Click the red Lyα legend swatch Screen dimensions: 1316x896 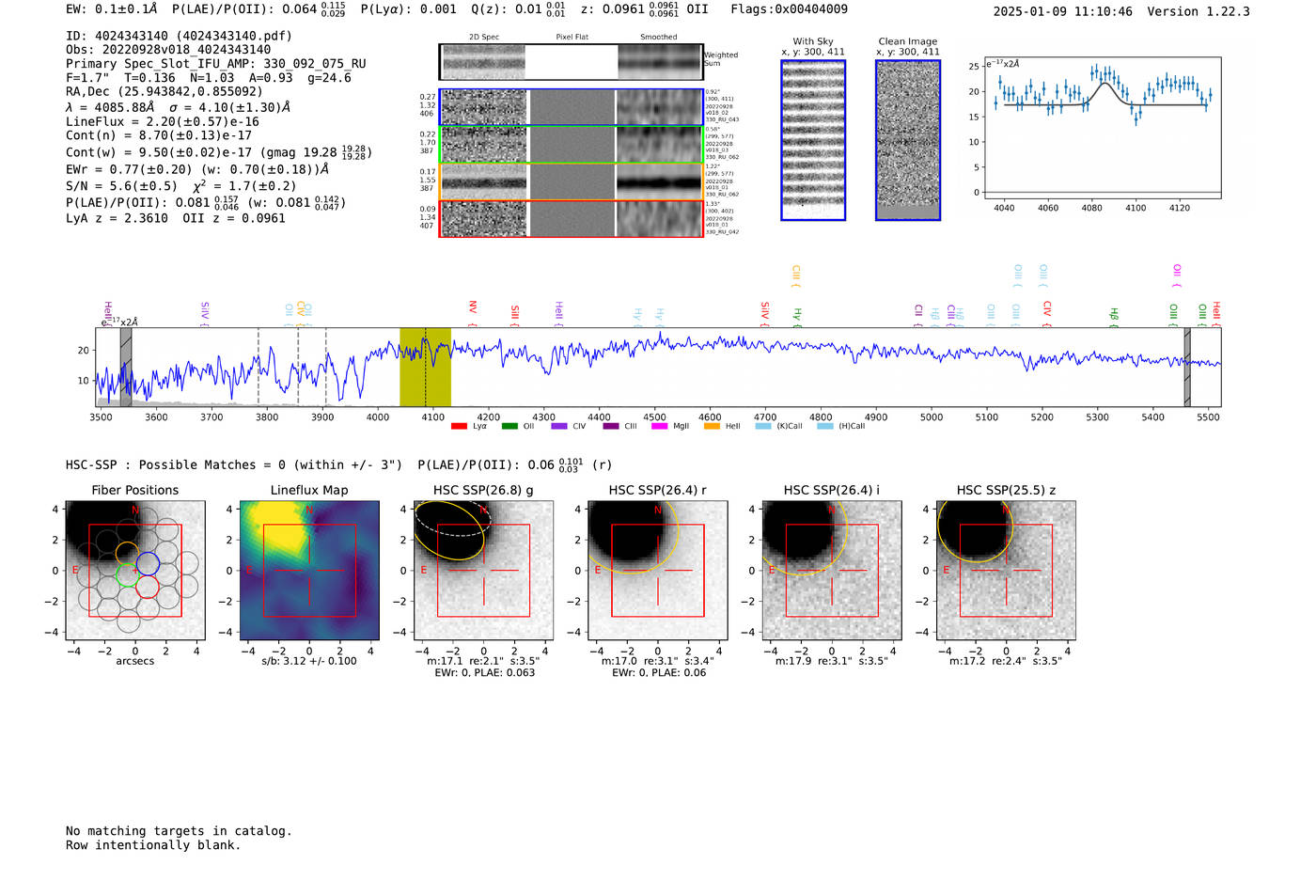pyautogui.click(x=459, y=427)
